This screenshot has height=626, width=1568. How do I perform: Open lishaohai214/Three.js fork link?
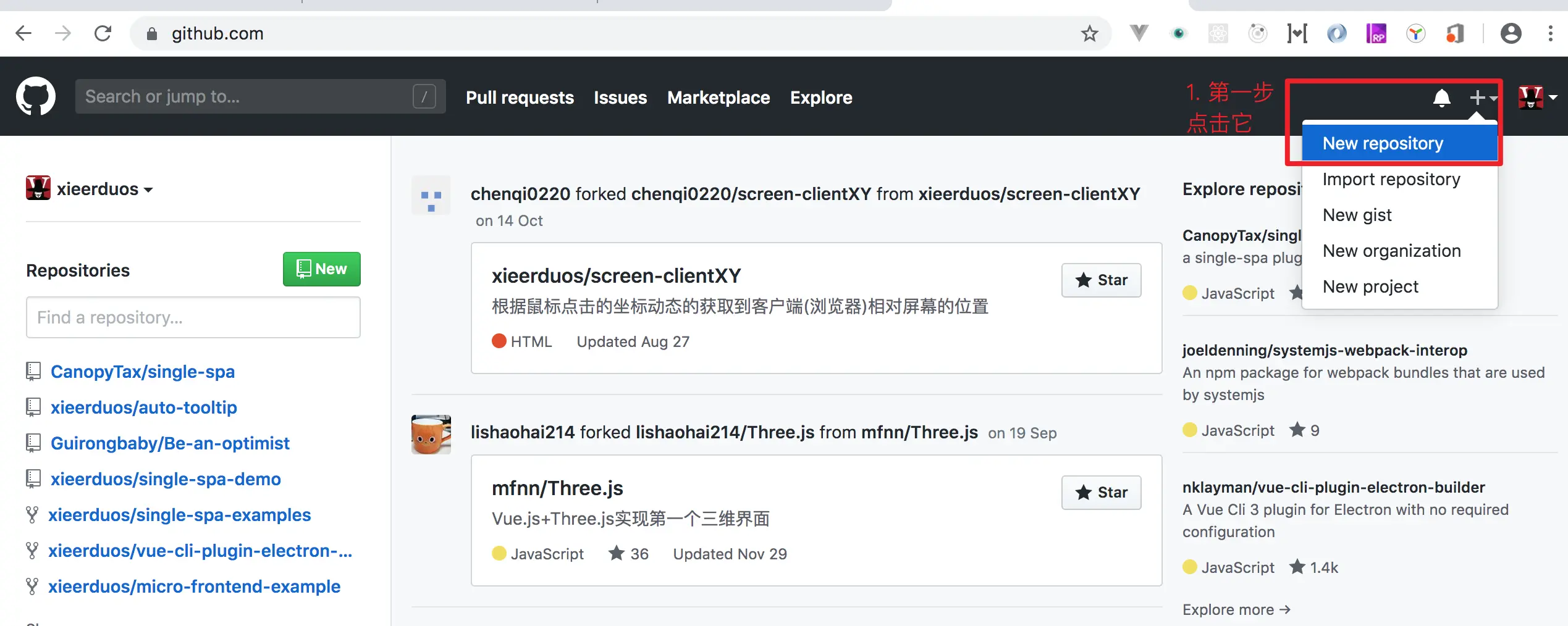725,432
